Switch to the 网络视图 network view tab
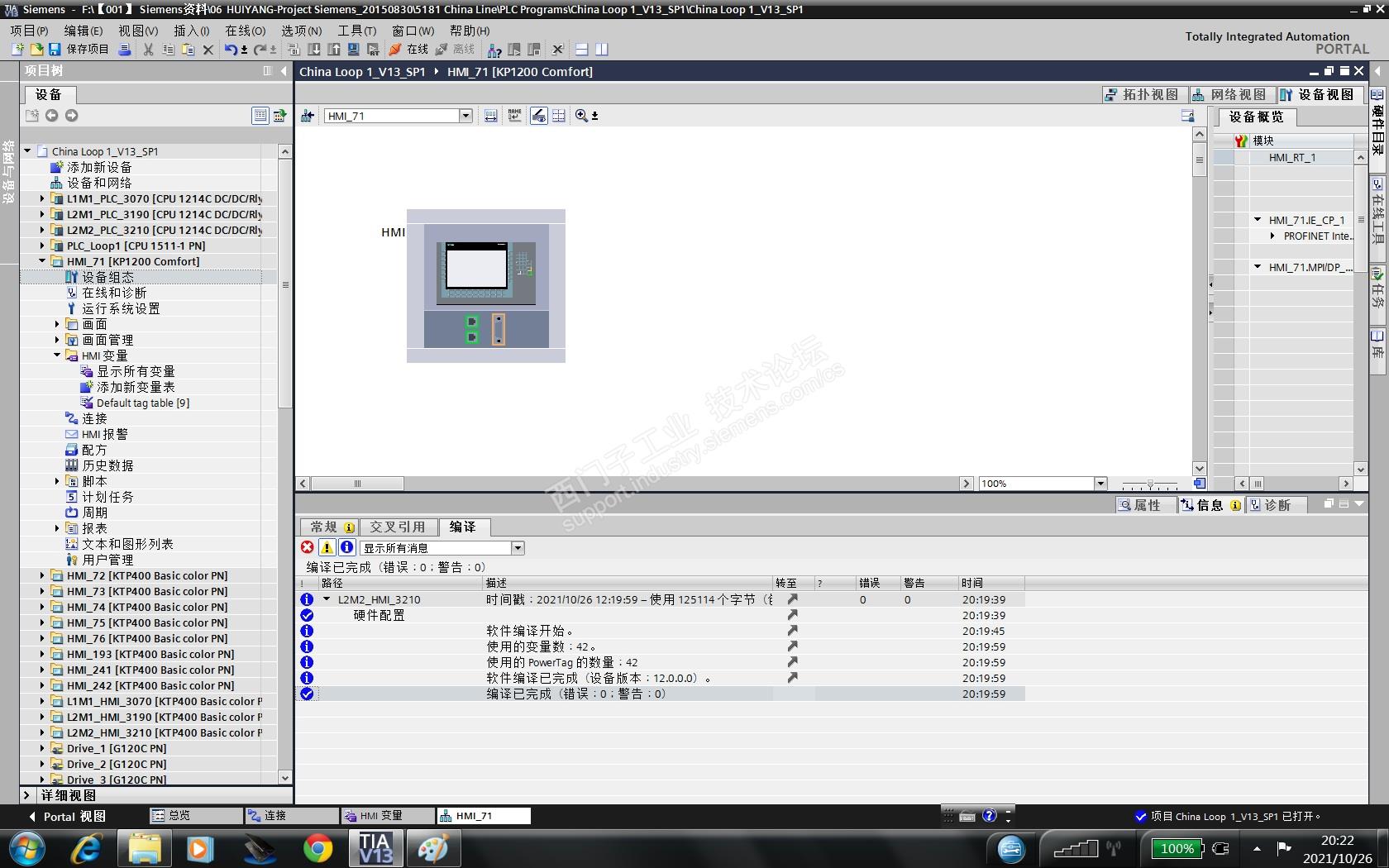Screen dimensions: 1389x868 point(1231,95)
